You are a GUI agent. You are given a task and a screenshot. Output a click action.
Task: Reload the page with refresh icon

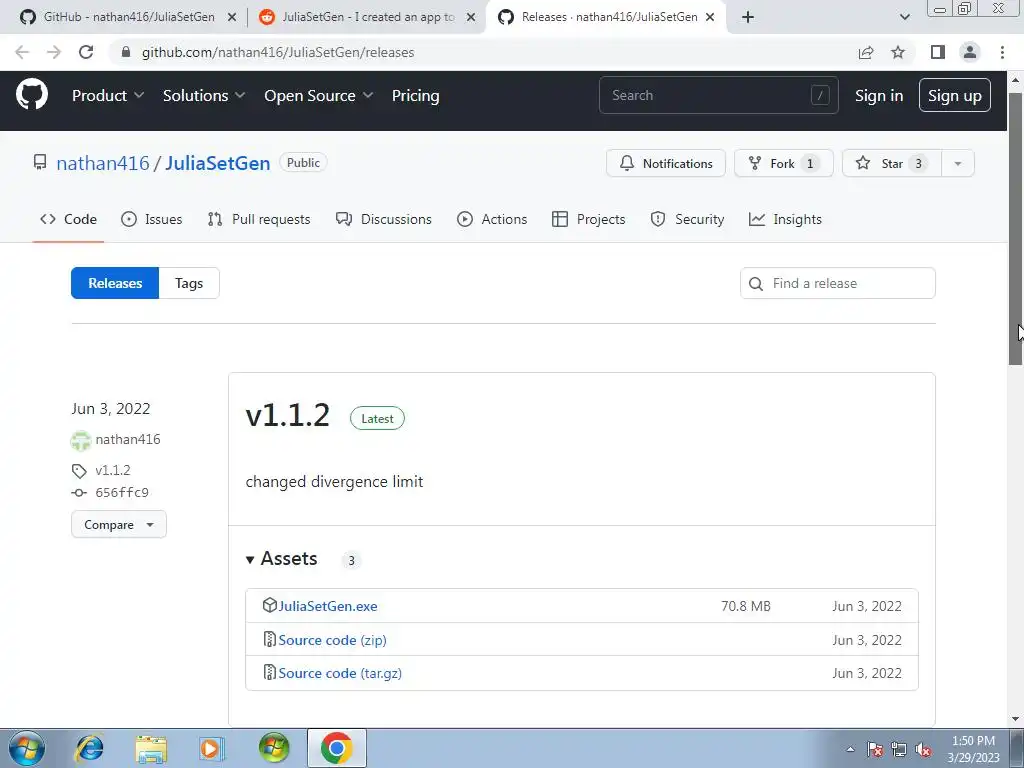(86, 52)
